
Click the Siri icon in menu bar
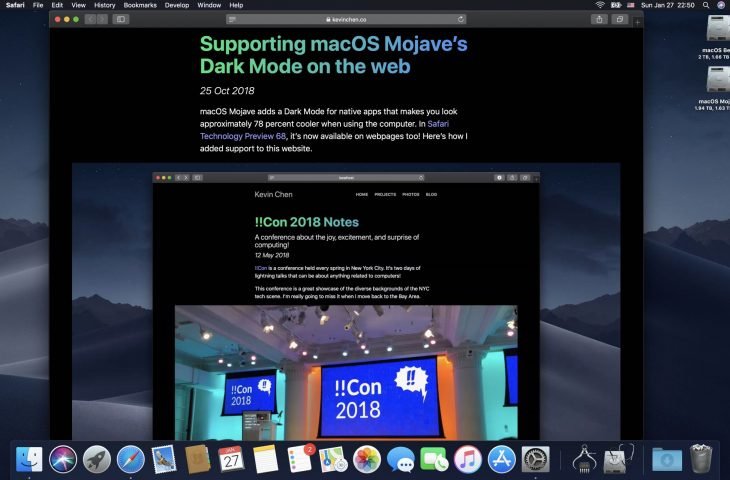721,5
